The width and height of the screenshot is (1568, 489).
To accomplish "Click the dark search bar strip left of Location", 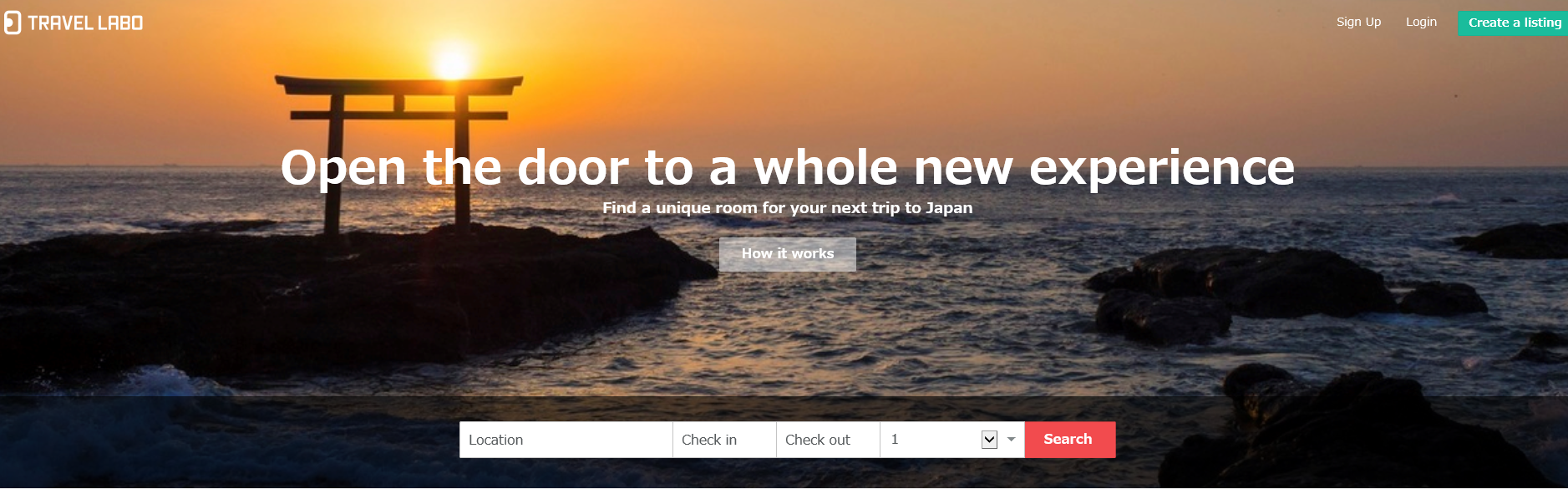I will pyautogui.click(x=230, y=440).
